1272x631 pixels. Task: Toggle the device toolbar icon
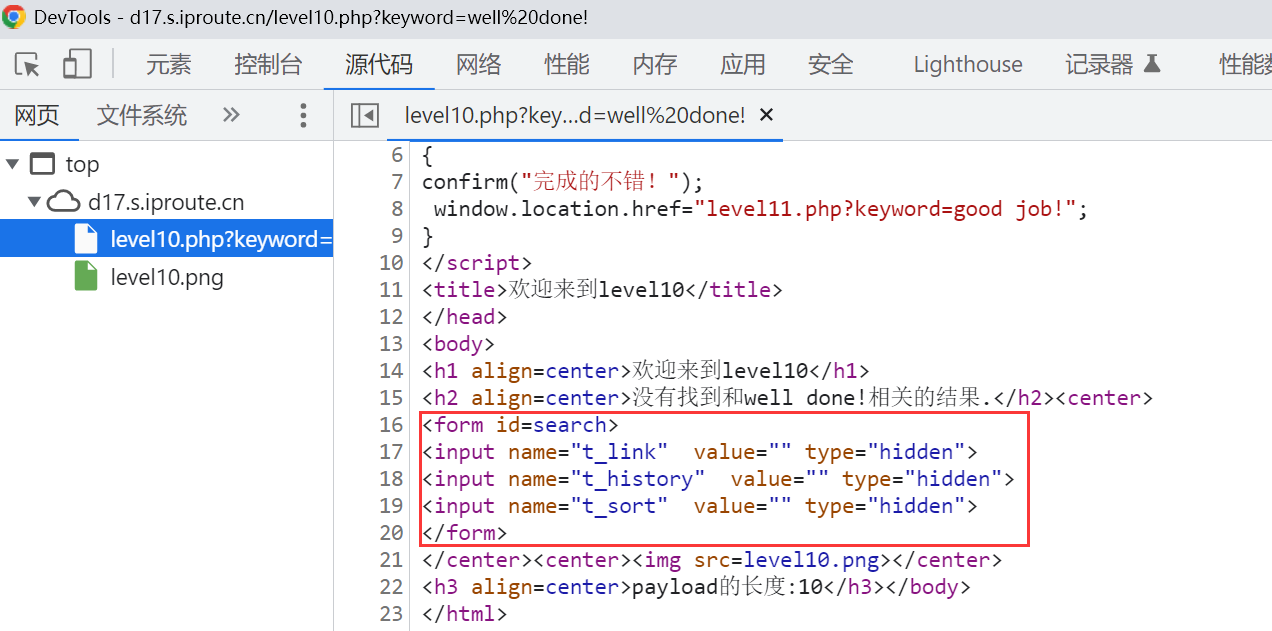(x=77, y=65)
